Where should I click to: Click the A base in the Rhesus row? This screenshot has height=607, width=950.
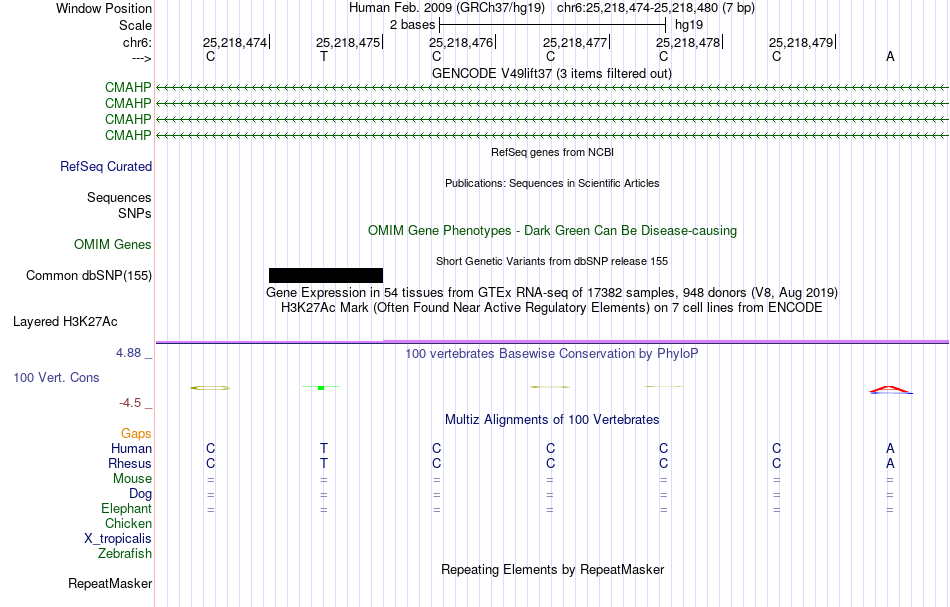(890, 463)
